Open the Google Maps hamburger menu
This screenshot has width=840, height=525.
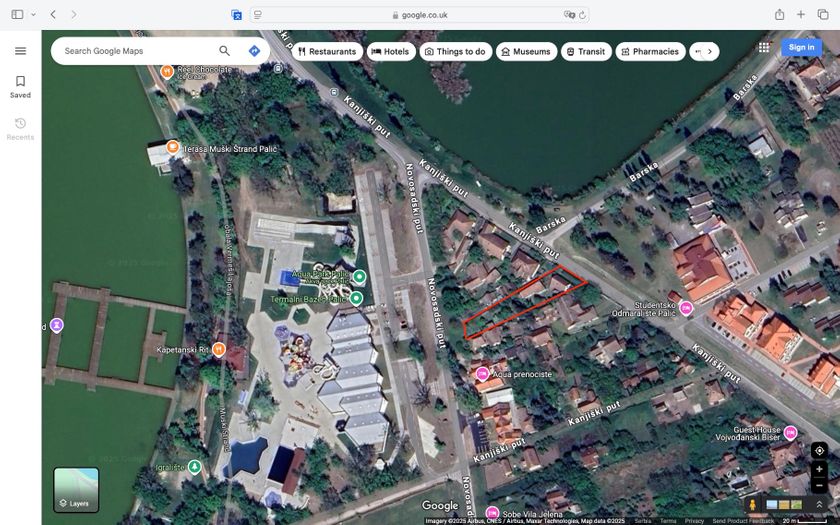pos(20,51)
